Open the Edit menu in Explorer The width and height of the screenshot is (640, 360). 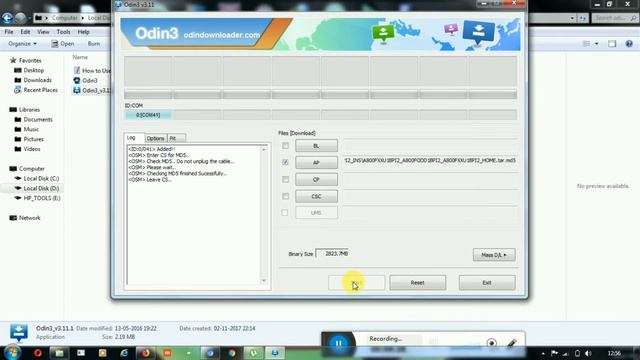coord(25,32)
